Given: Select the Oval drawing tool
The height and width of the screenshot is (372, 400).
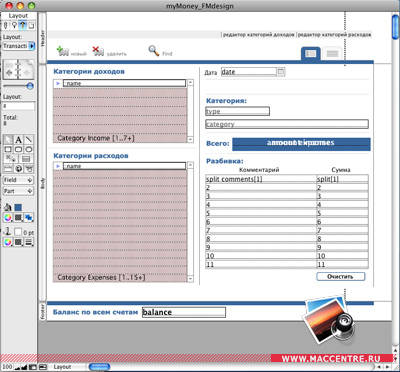Looking at the screenshot, I should click(29, 149).
